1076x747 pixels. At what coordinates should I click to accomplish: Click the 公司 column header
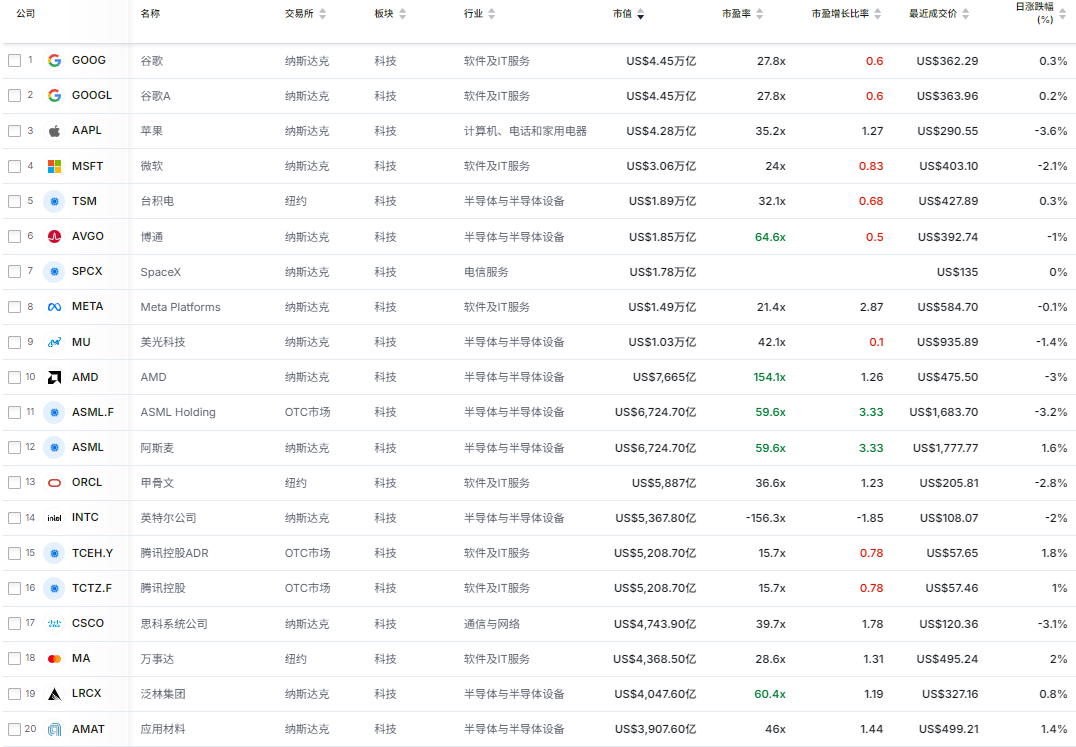25,14
